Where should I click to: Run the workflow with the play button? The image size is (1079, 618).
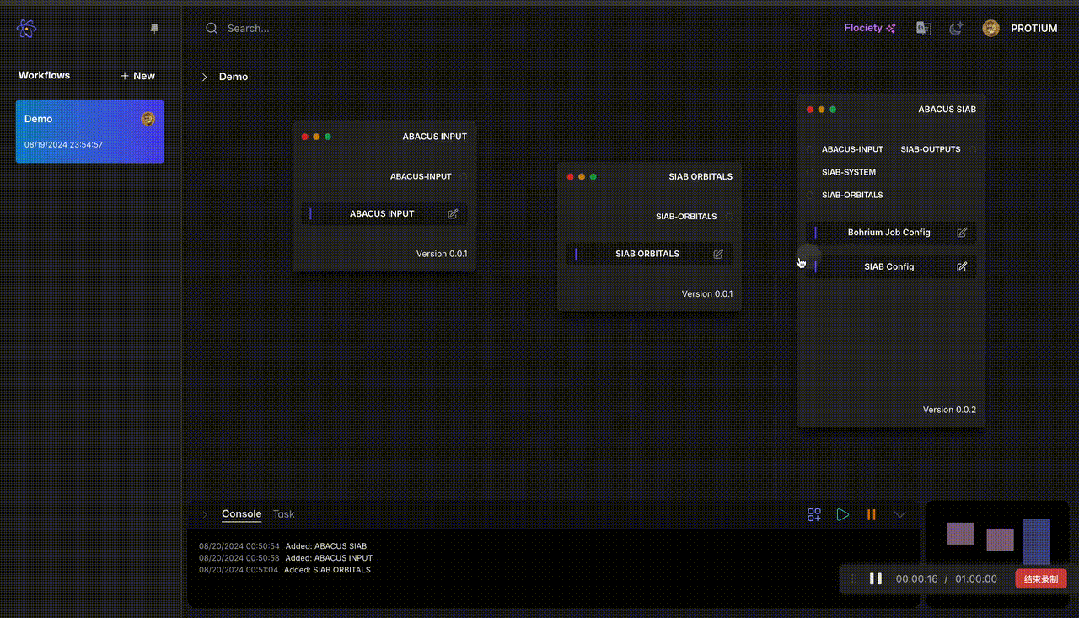(843, 514)
